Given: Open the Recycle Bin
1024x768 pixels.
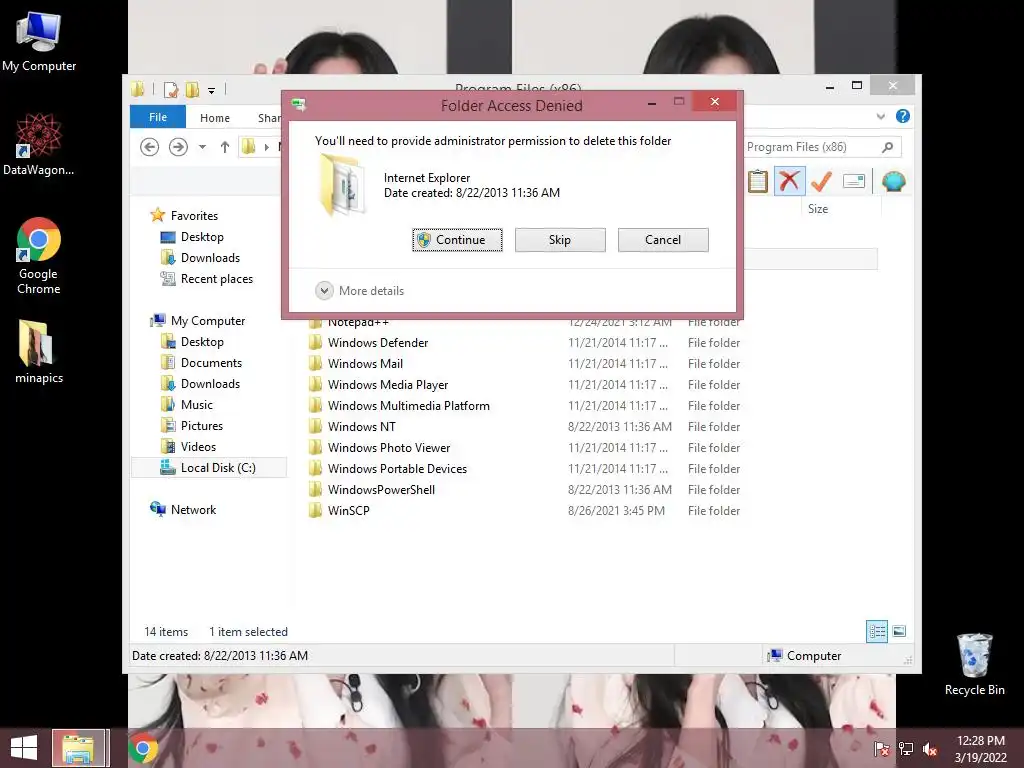Looking at the screenshot, I should pos(974,664).
